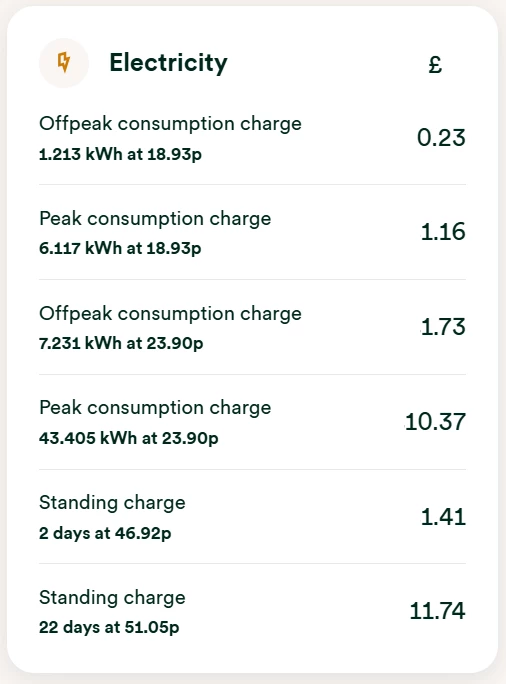
Task: Click text 1.213 kWh at 18.93p
Action: coord(120,154)
